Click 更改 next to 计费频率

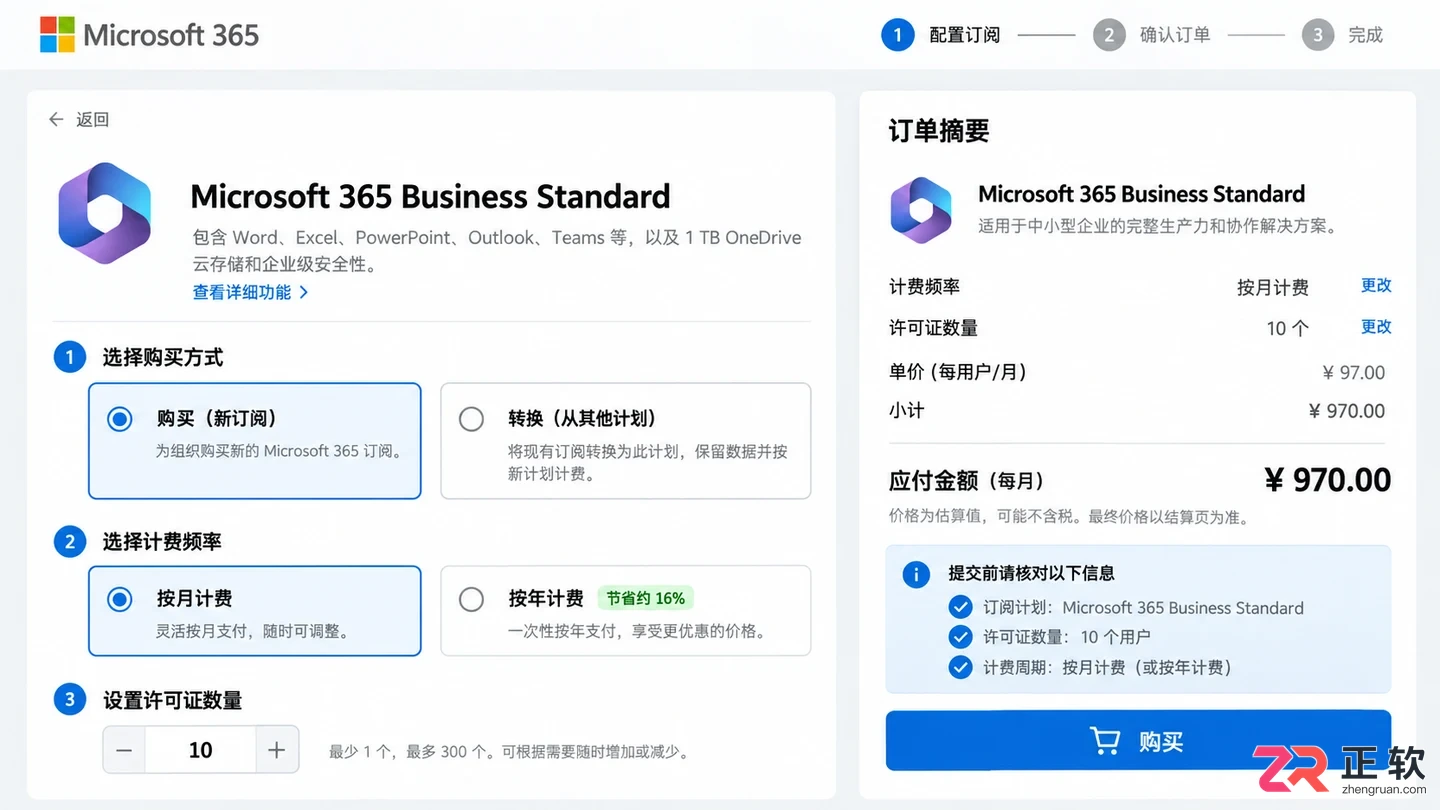pyautogui.click(x=1376, y=285)
